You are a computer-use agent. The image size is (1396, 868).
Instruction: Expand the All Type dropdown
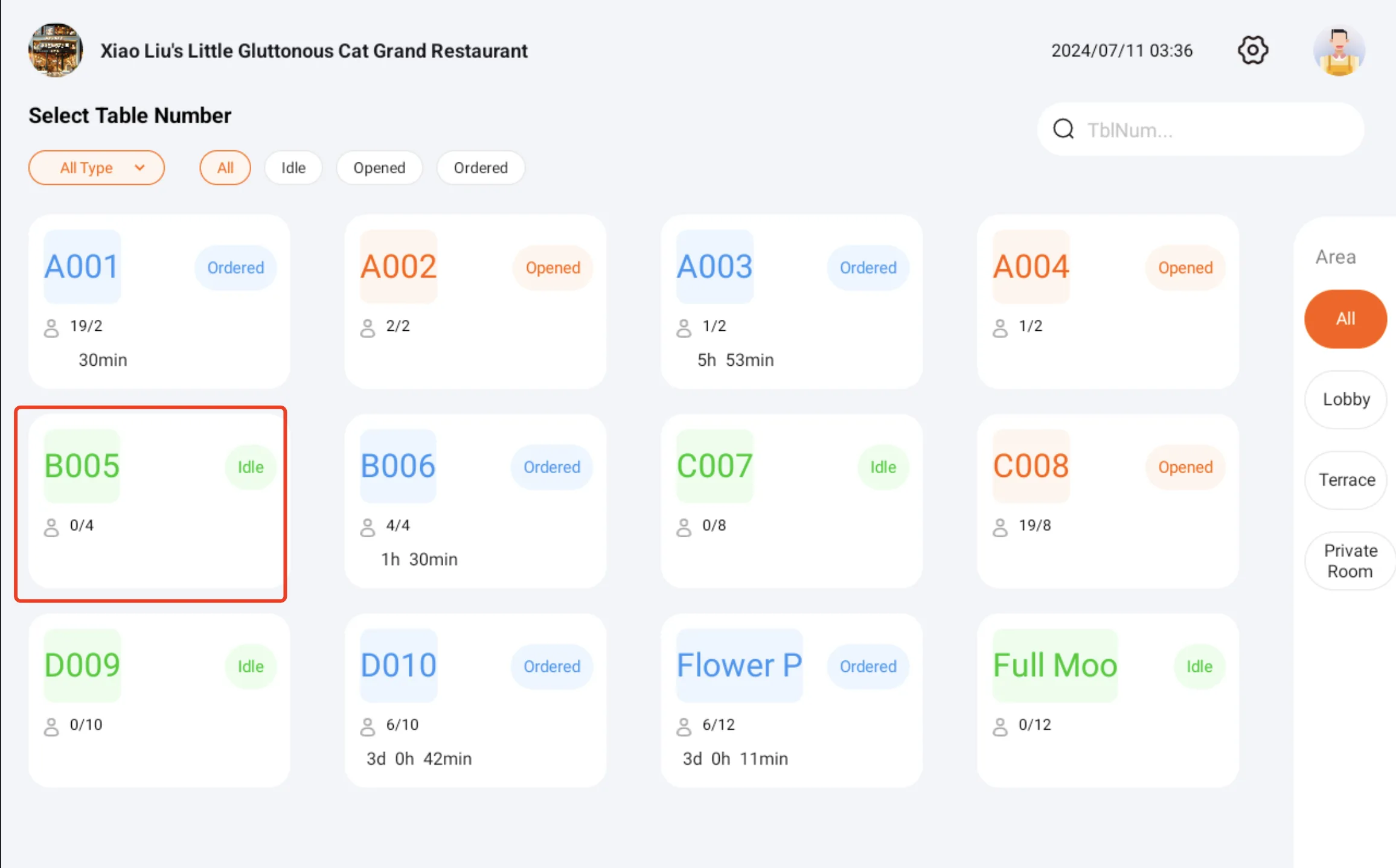97,168
